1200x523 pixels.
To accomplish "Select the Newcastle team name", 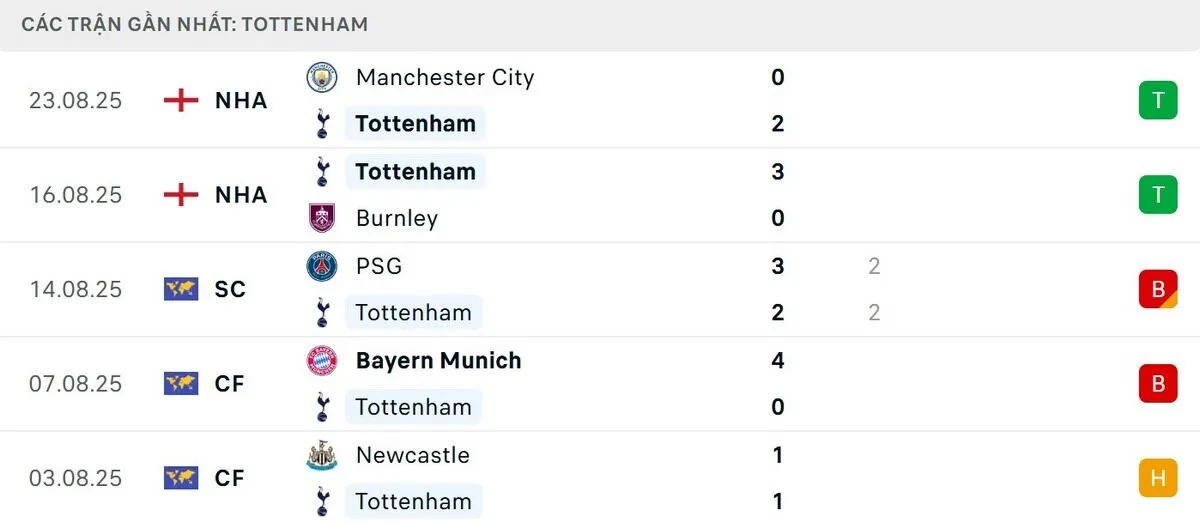I will (x=412, y=455).
